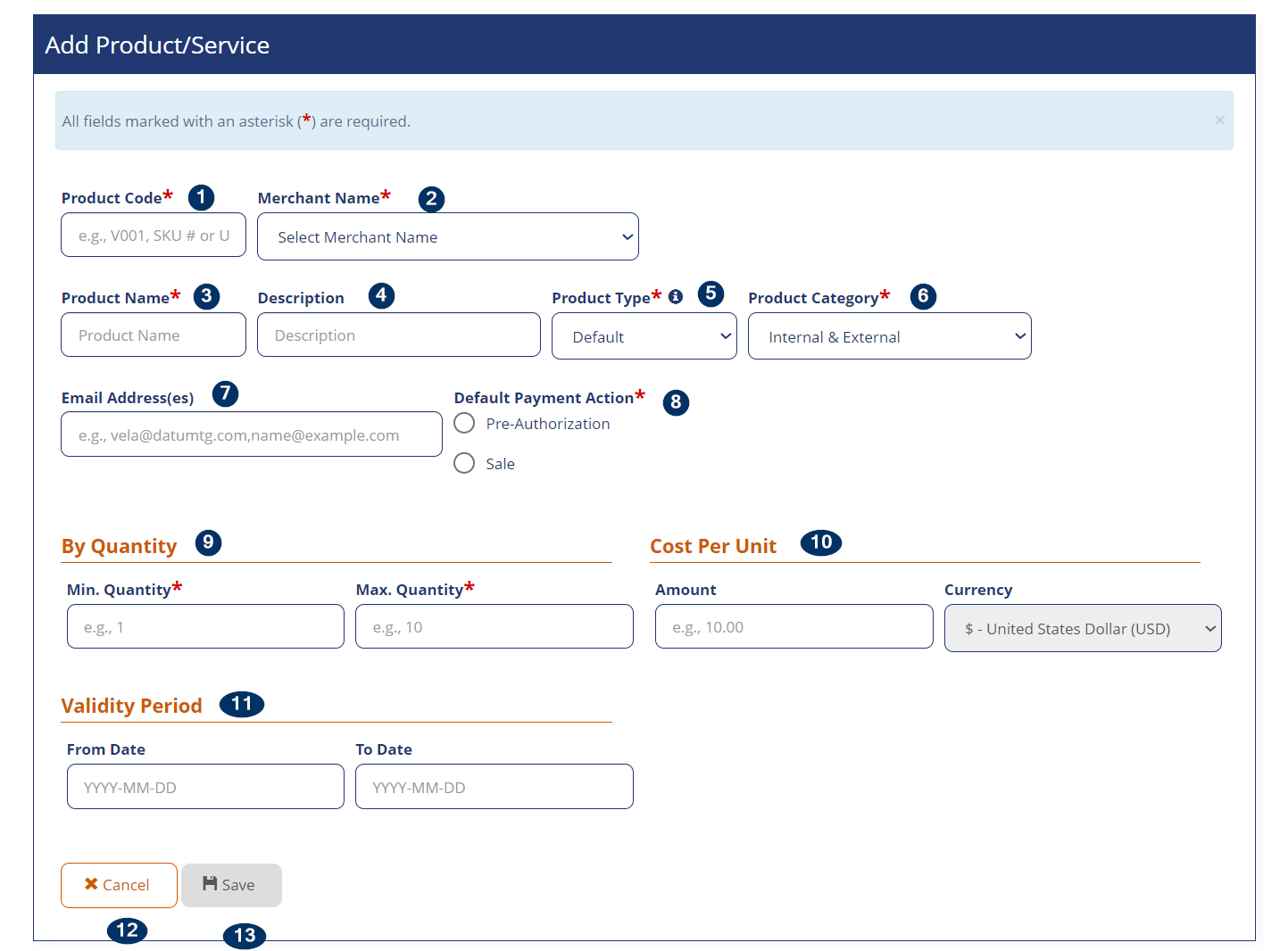Select the Sale payment action
Image resolution: width=1288 pixels, height=951 pixels.
tap(464, 464)
